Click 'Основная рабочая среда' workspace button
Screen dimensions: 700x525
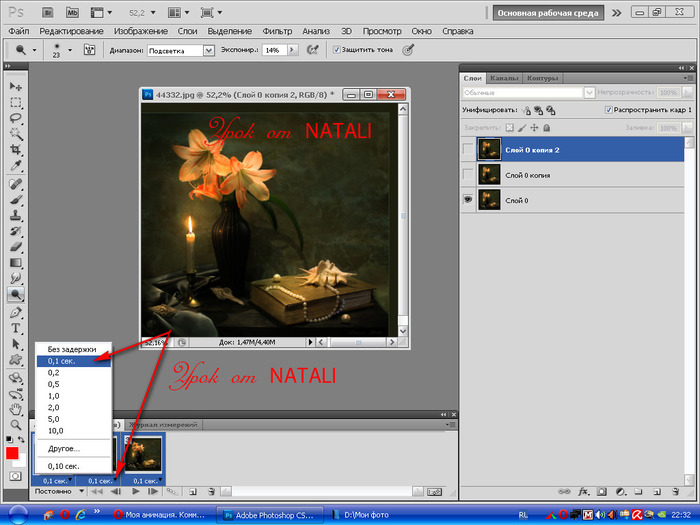click(x=548, y=13)
